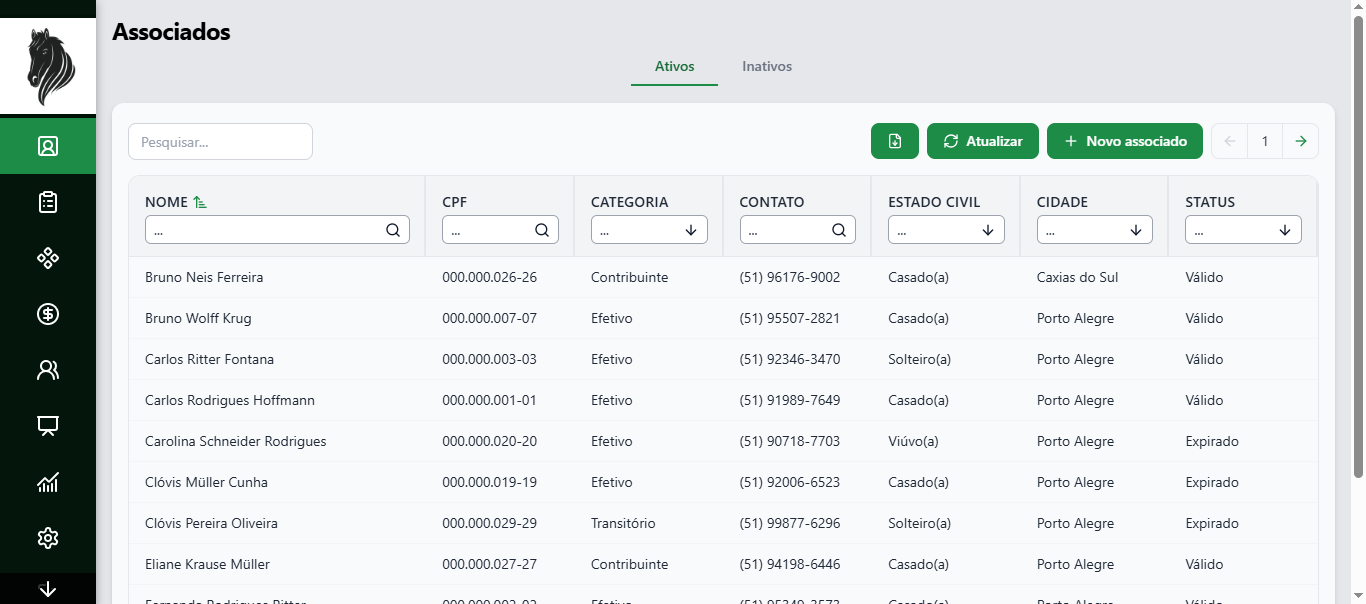Image resolution: width=1366 pixels, height=604 pixels.
Task: Click the Novo associado button
Action: point(1125,141)
